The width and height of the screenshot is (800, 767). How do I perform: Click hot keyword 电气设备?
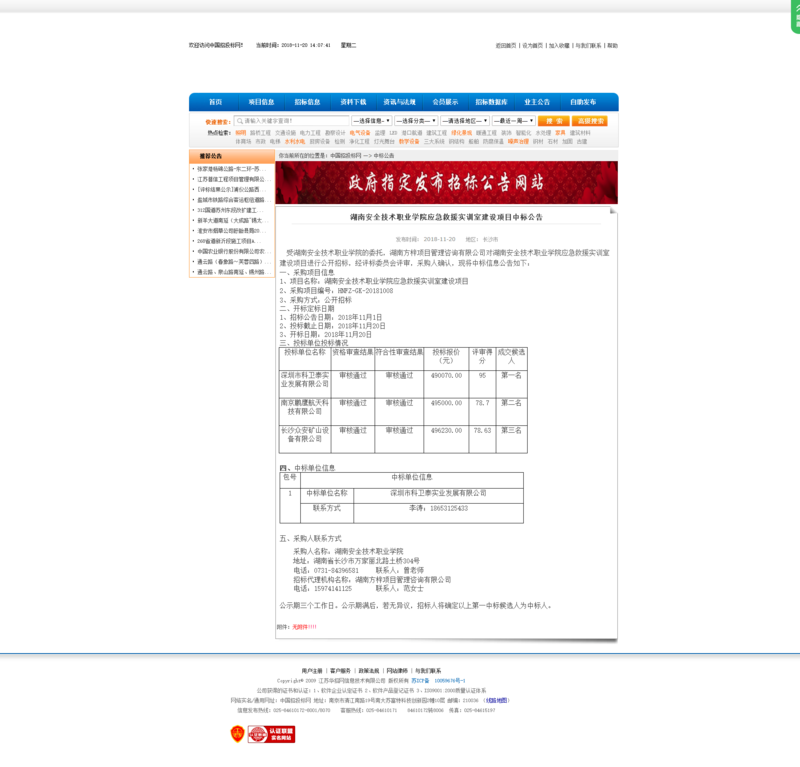click(x=360, y=133)
